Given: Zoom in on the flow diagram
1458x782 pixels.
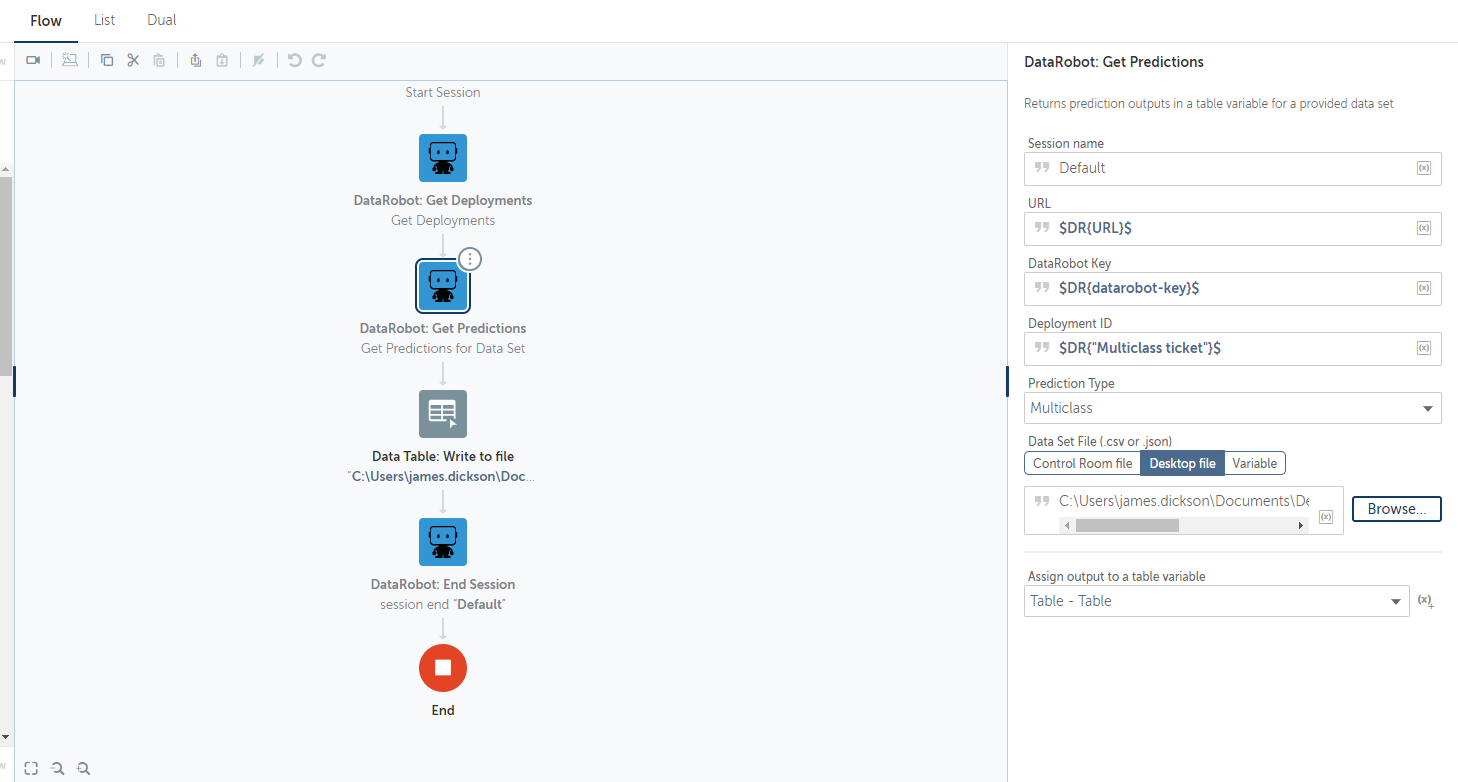Looking at the screenshot, I should click(x=84, y=768).
